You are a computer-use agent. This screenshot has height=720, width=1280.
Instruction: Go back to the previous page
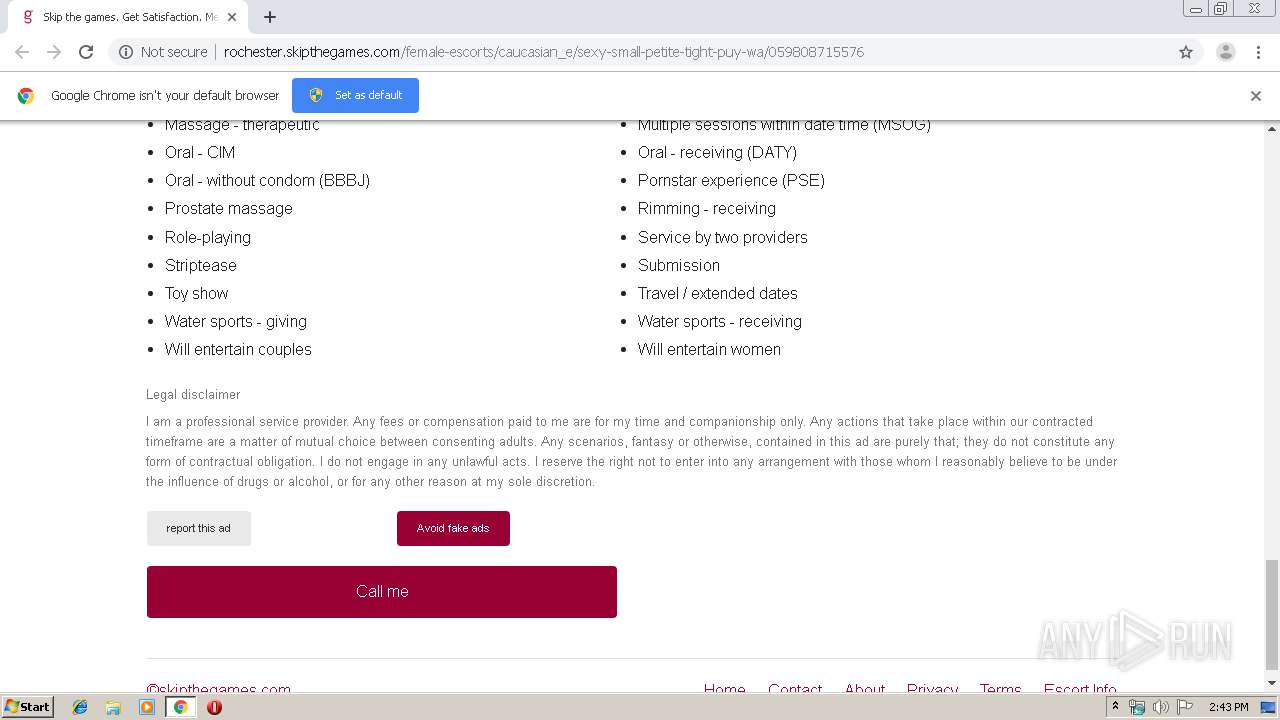[22, 52]
